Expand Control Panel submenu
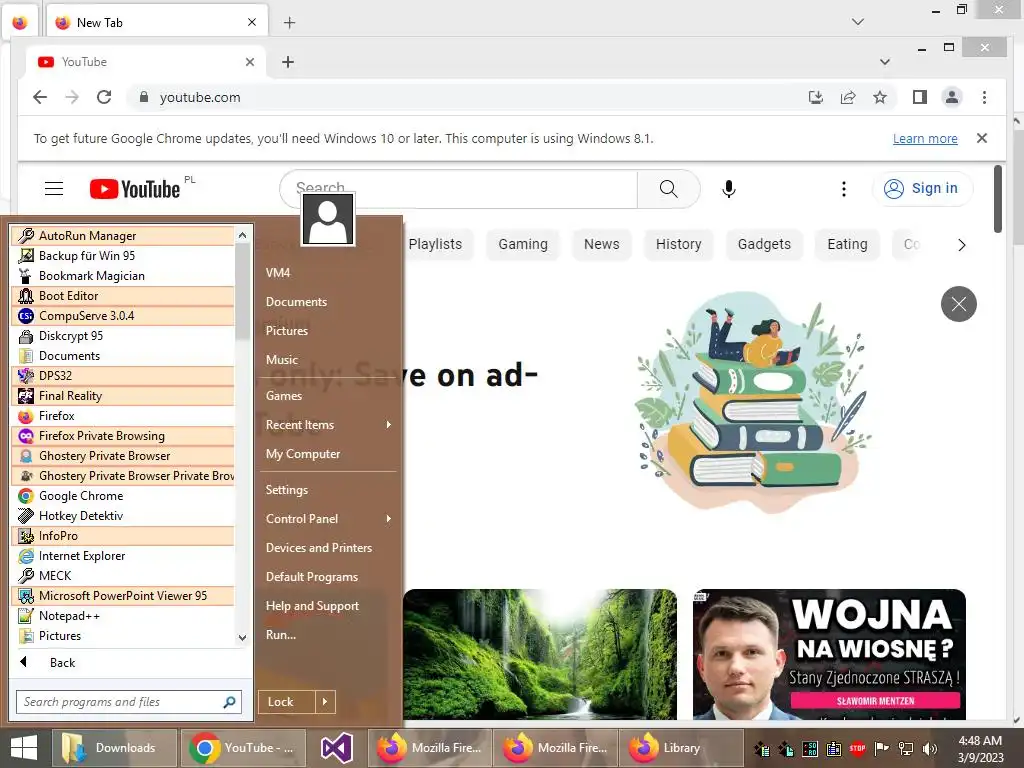 click(x=328, y=519)
